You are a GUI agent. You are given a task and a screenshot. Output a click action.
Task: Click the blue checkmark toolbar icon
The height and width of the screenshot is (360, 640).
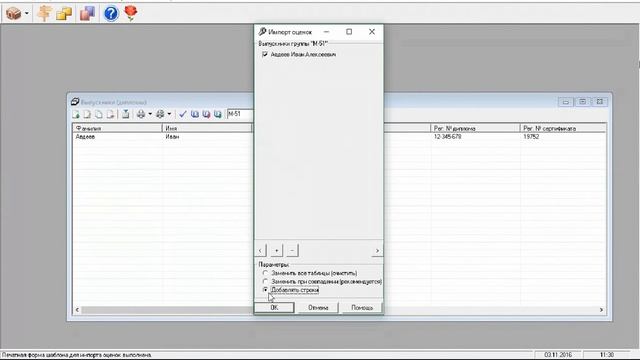pos(182,114)
